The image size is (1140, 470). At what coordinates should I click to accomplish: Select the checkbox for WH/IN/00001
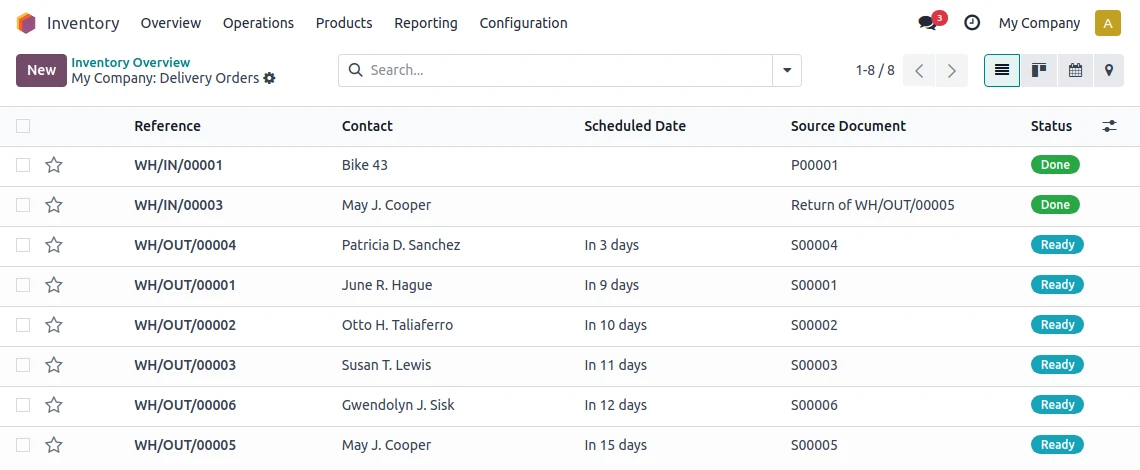(x=23, y=165)
